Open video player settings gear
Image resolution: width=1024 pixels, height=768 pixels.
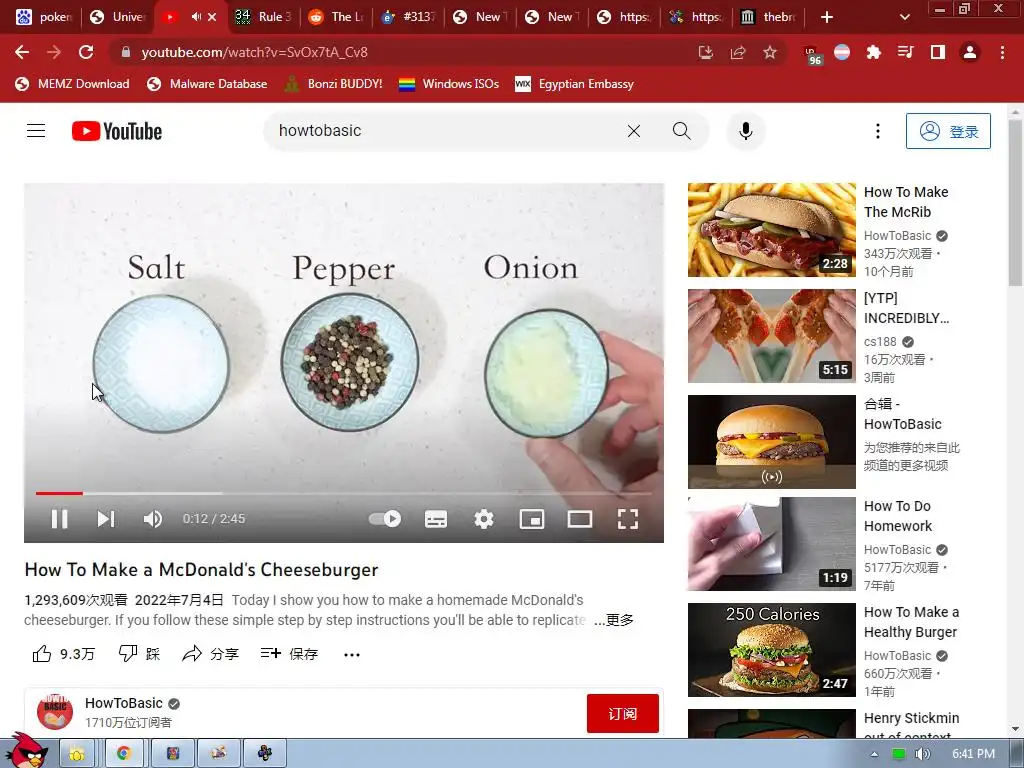[x=484, y=519]
